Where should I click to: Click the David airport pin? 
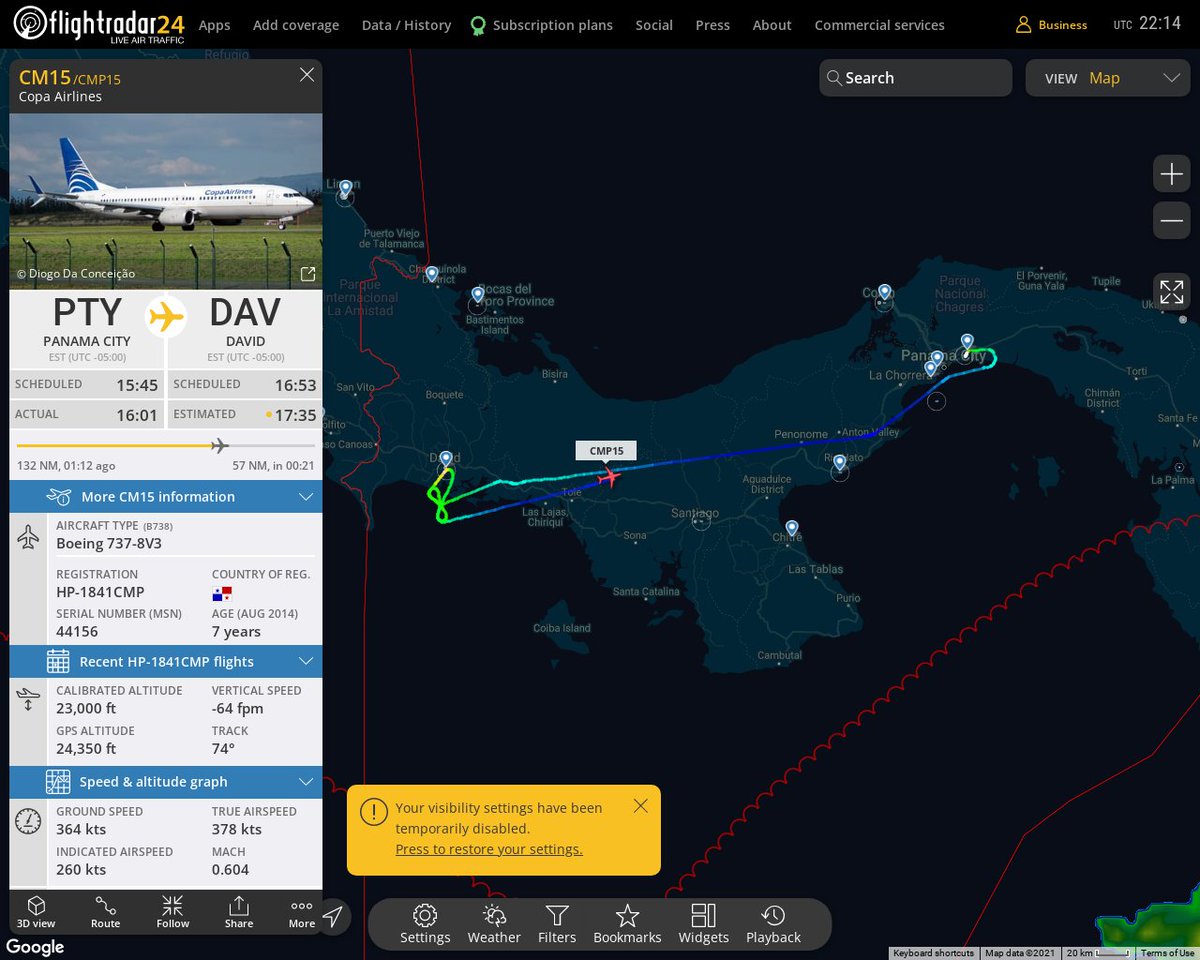pos(445,459)
